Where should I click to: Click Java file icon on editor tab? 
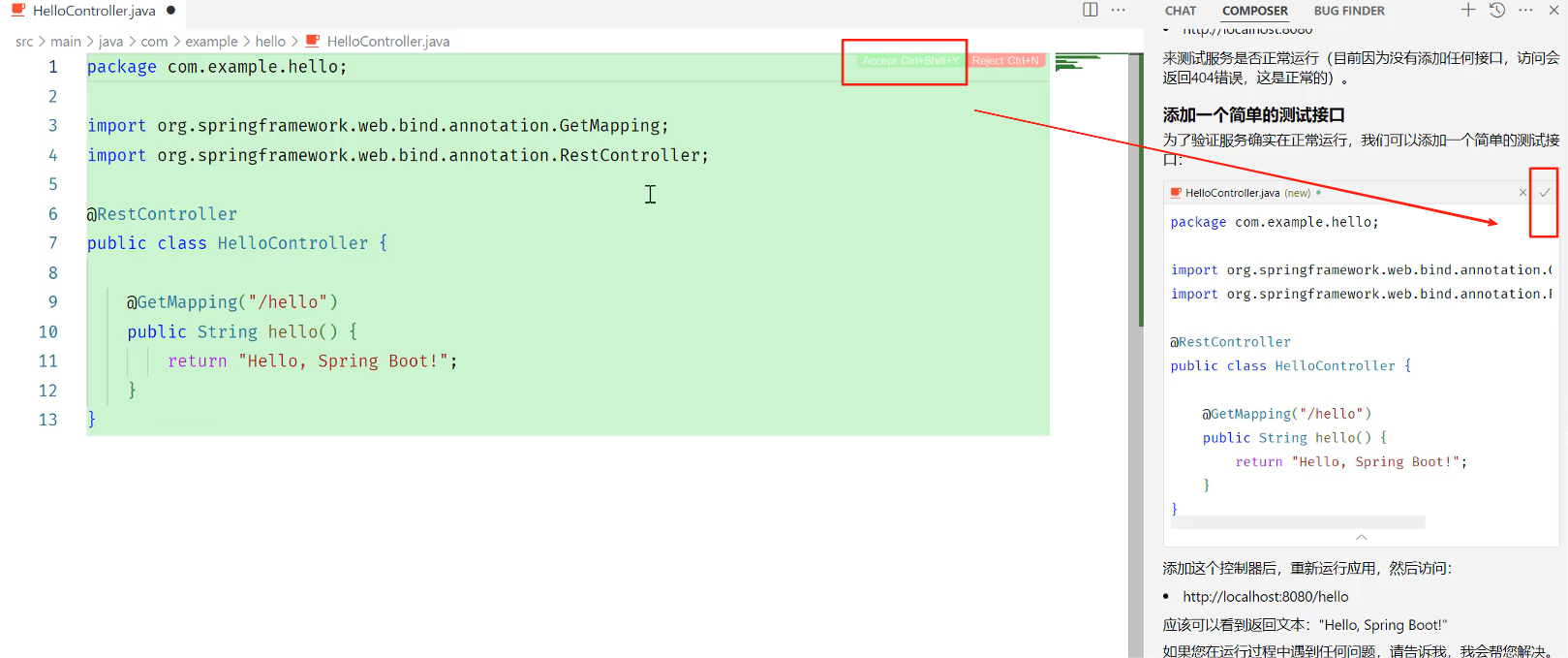click(18, 10)
